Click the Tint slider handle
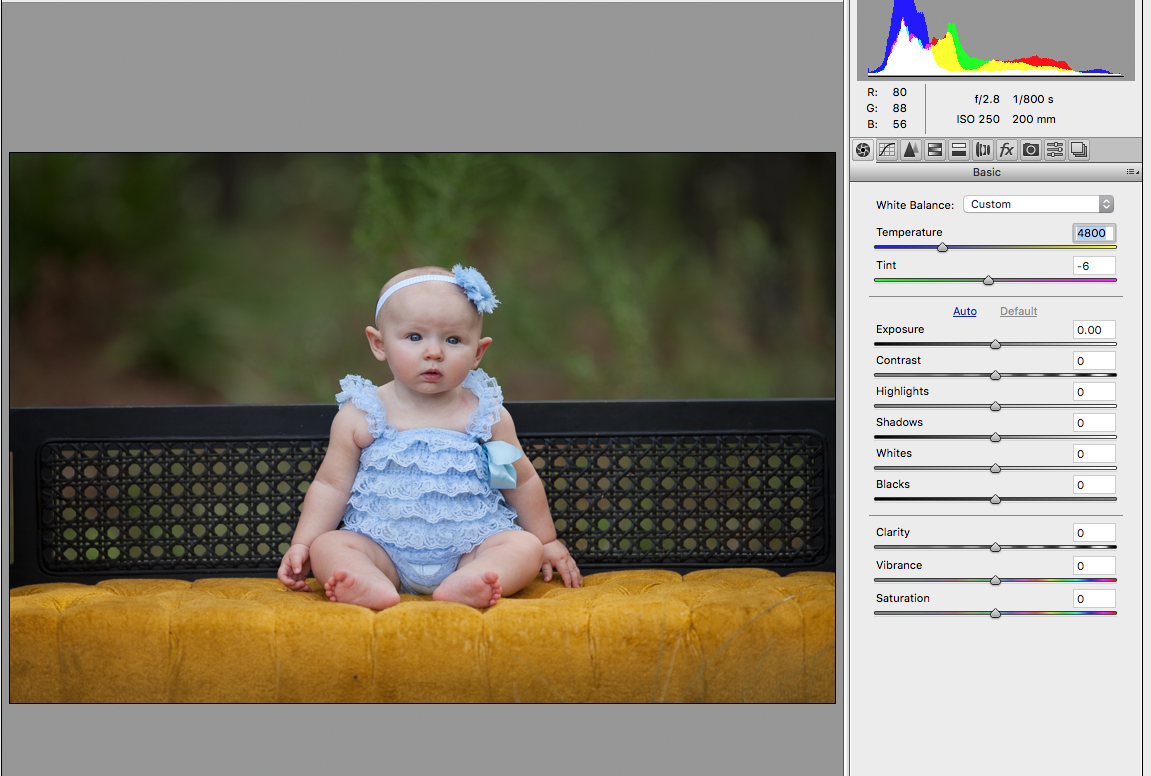1151x776 pixels. click(x=988, y=280)
